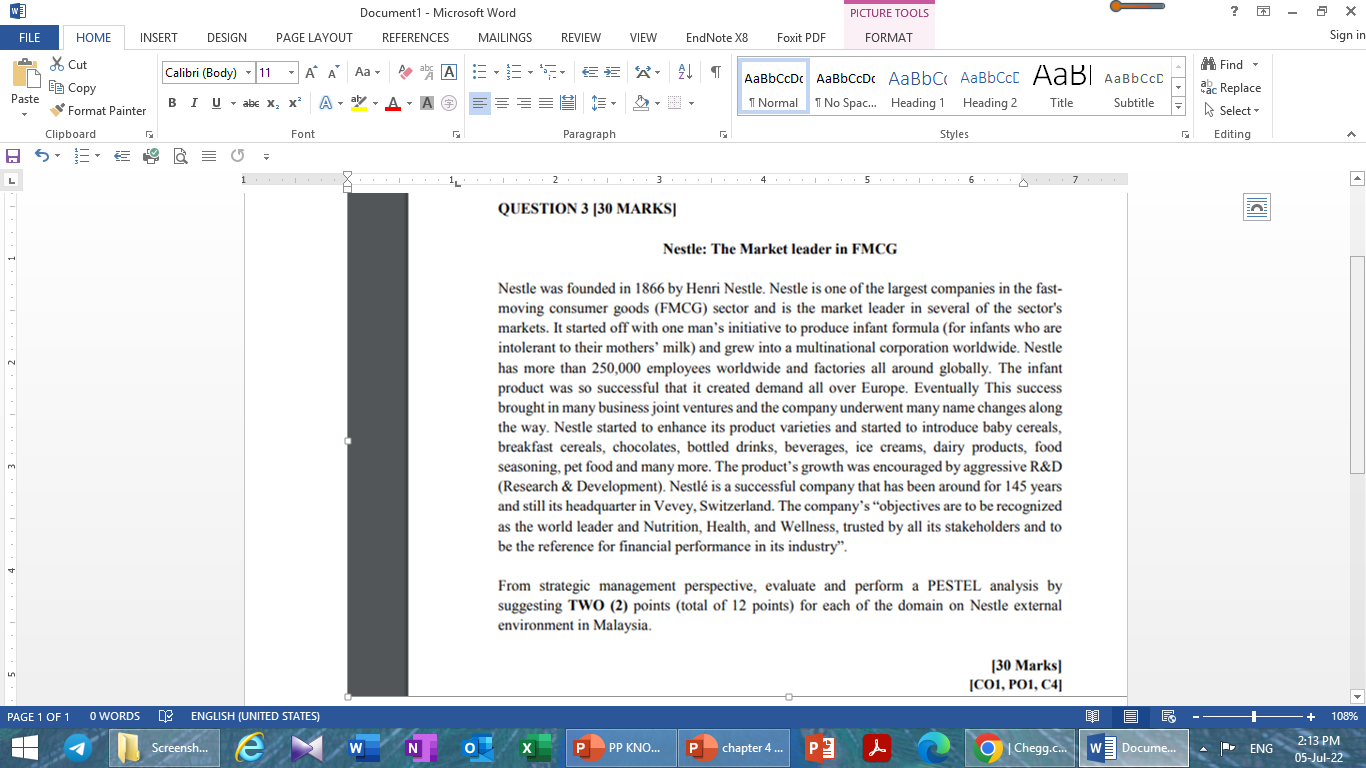This screenshot has height=768, width=1366.
Task: Switch to the Picture Tools FORMAT tab
Action: (889, 37)
